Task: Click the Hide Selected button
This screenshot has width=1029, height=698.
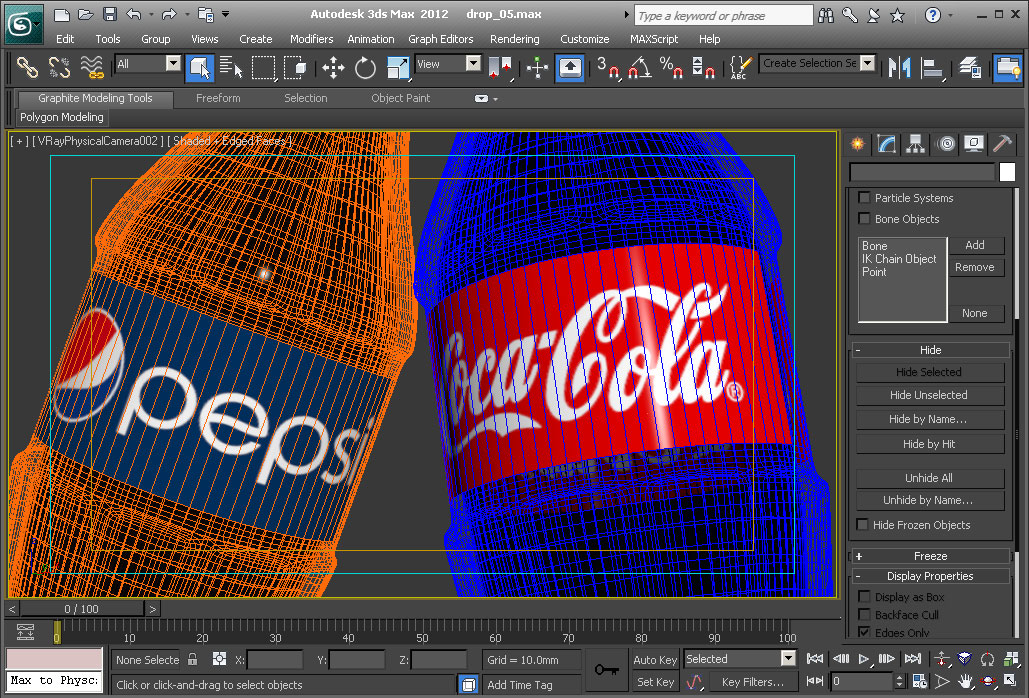Action: (928, 372)
